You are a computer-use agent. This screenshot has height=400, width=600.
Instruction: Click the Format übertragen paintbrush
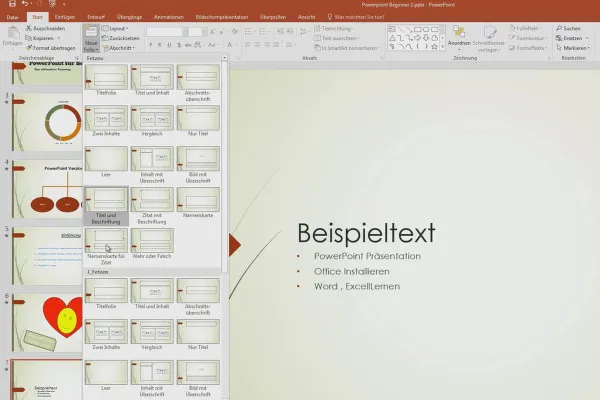(x=51, y=48)
